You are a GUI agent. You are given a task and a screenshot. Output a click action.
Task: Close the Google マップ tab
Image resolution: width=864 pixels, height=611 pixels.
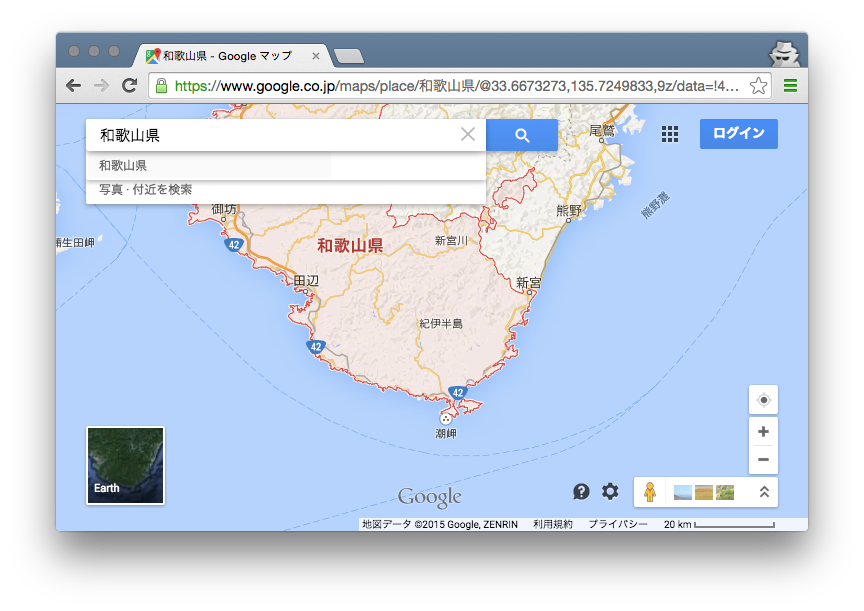coord(316,56)
